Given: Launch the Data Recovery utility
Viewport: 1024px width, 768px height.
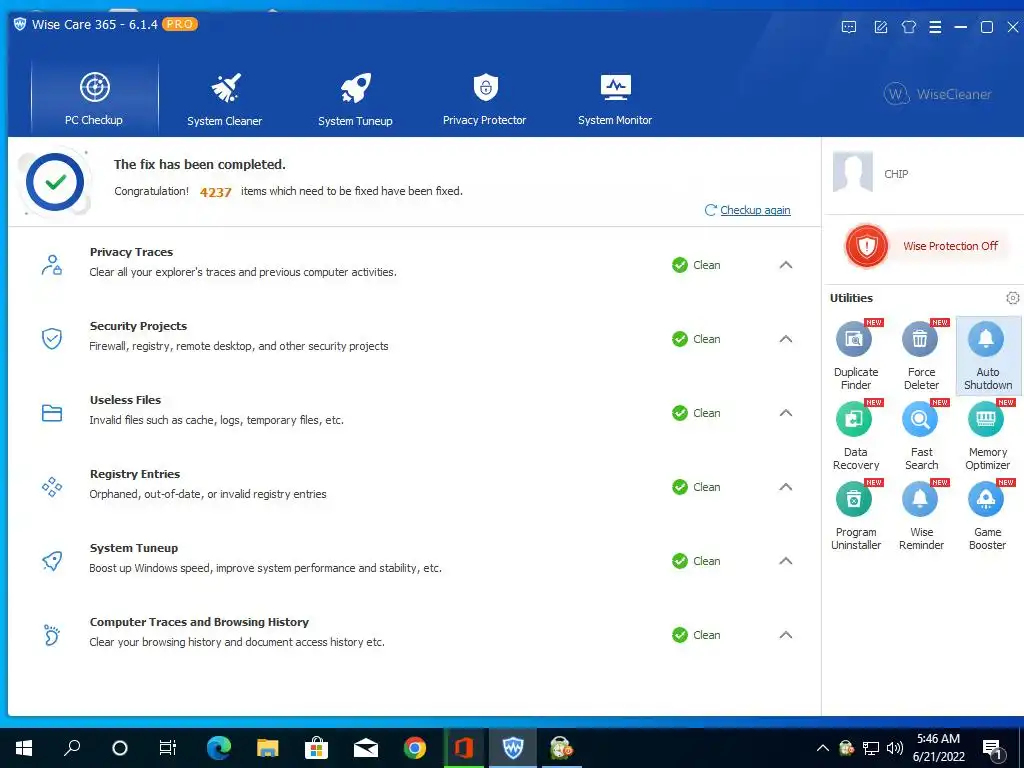Looking at the screenshot, I should pyautogui.click(x=856, y=436).
